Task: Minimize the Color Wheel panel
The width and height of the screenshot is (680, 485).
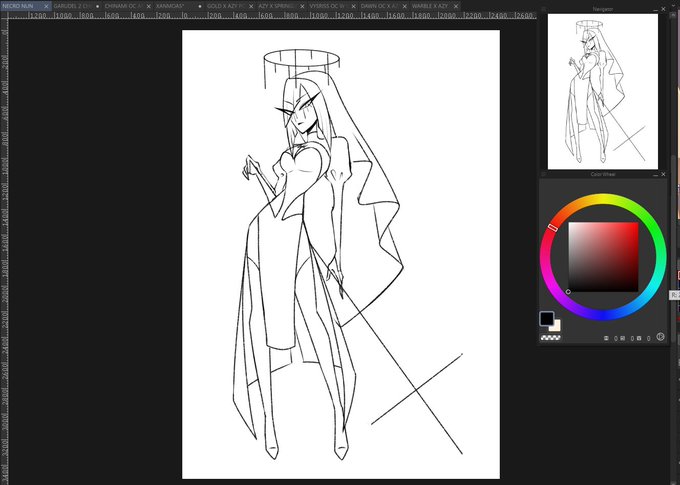Action: tap(655, 174)
